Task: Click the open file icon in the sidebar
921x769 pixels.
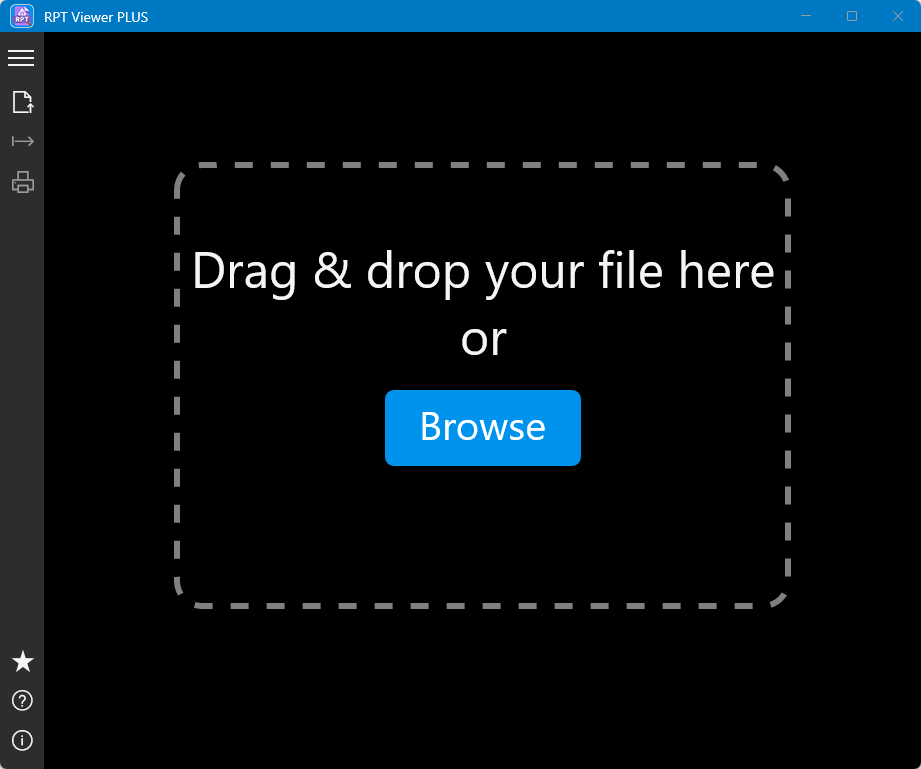Action: (x=22, y=102)
